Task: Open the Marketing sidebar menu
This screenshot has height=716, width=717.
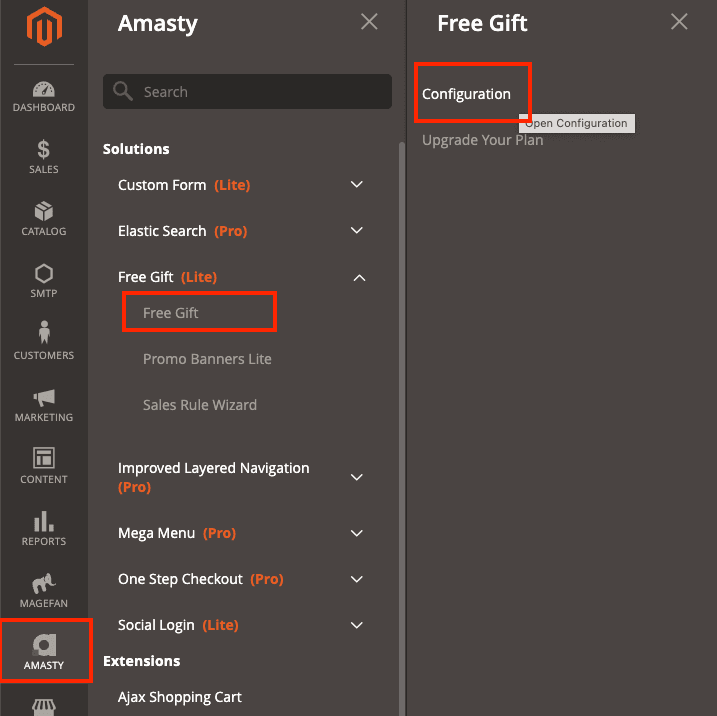Action: coord(44,405)
